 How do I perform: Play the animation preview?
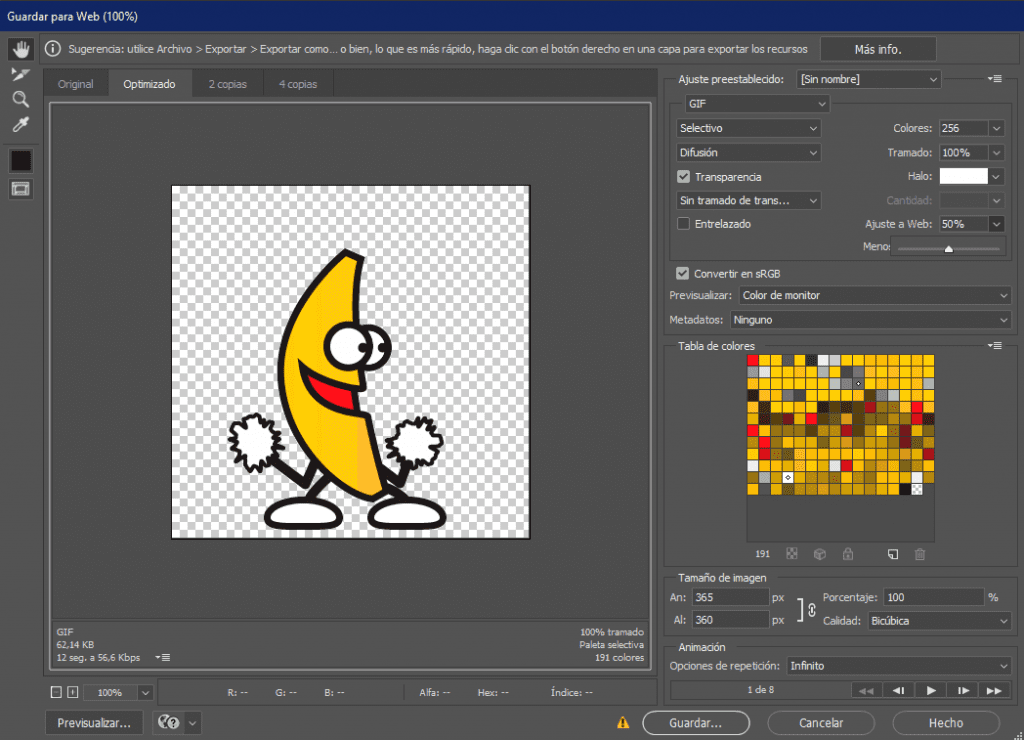coord(930,689)
